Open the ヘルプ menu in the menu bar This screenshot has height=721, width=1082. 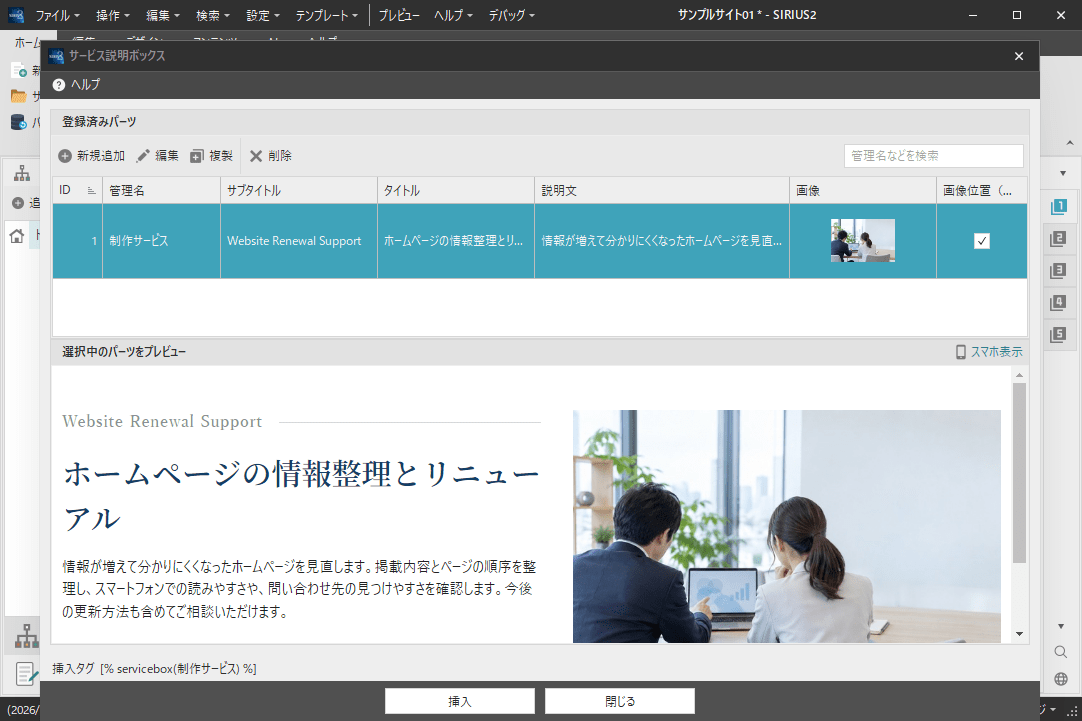coord(453,15)
